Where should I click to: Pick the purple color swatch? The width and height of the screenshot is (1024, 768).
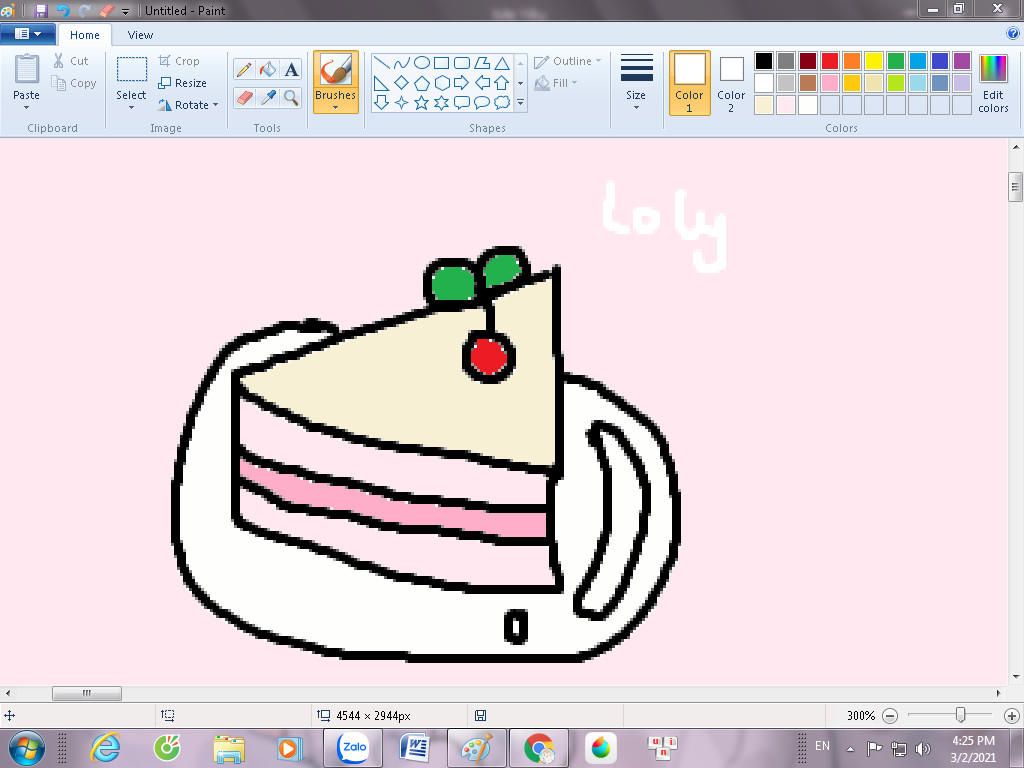pos(962,61)
